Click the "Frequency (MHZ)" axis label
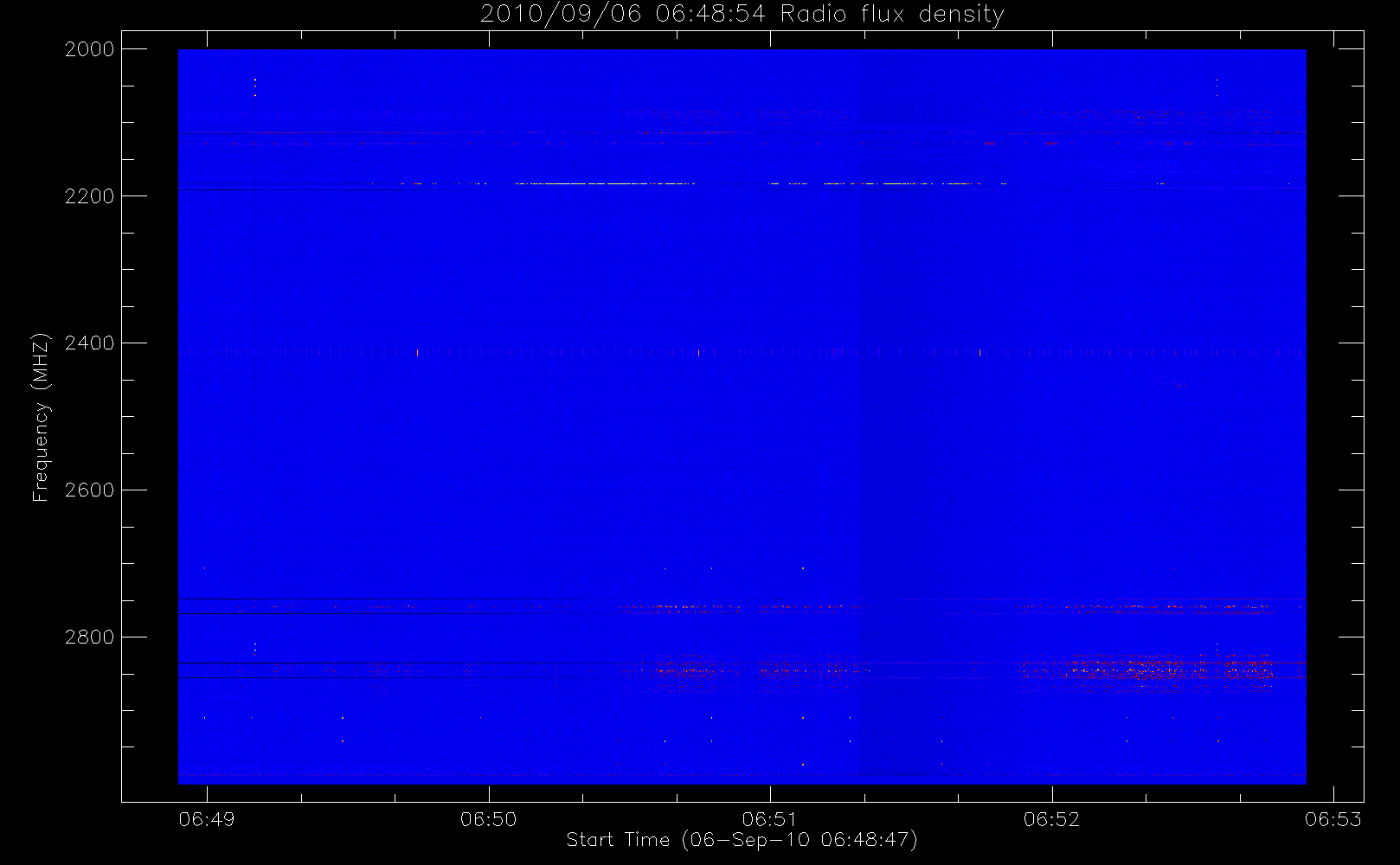Viewport: 1400px width, 865px height. [x=41, y=417]
